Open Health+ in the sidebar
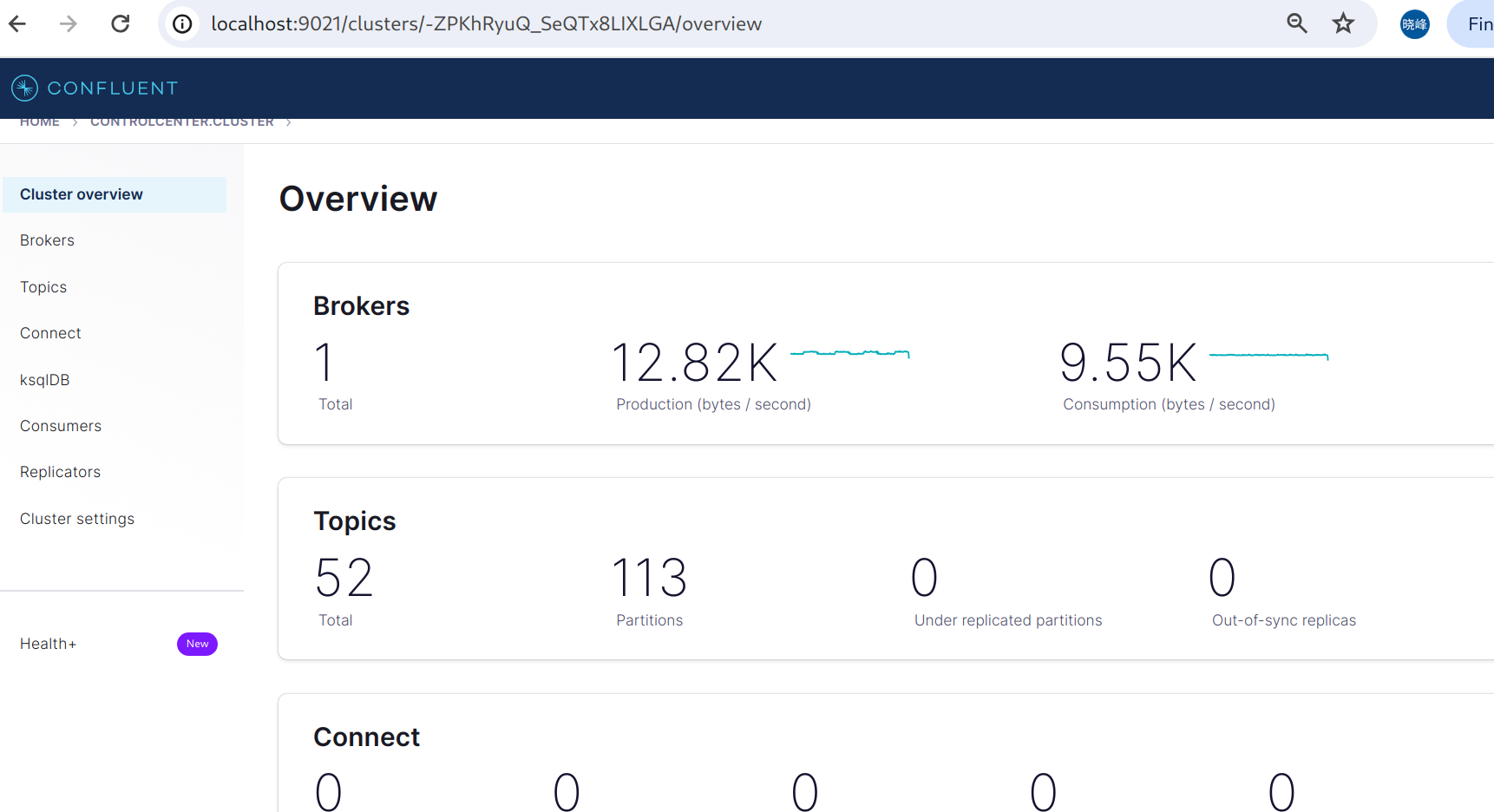The width and height of the screenshot is (1494, 812). click(48, 644)
